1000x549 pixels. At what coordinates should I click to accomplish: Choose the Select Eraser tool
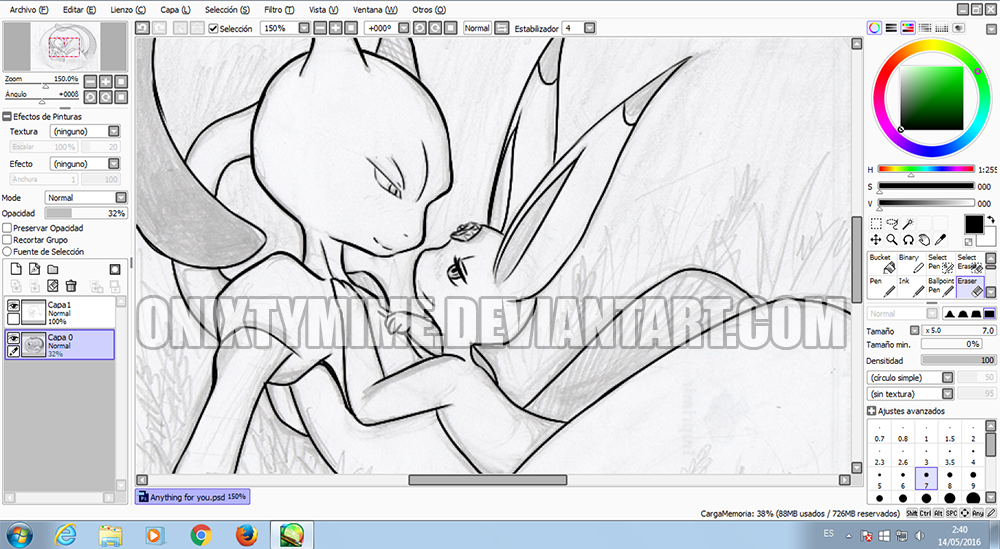point(970,262)
